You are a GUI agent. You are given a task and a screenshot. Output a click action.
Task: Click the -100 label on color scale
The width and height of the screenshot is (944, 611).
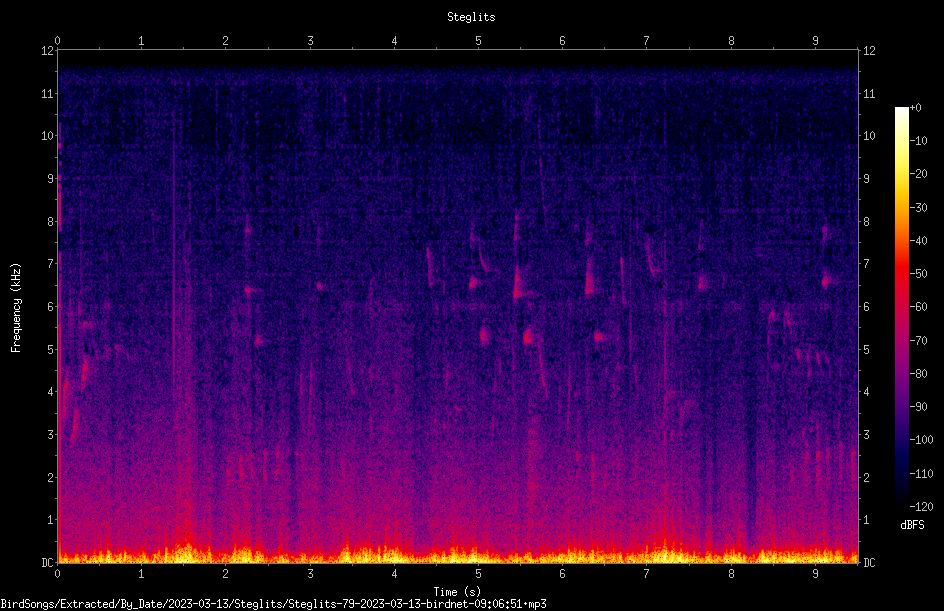(921, 440)
